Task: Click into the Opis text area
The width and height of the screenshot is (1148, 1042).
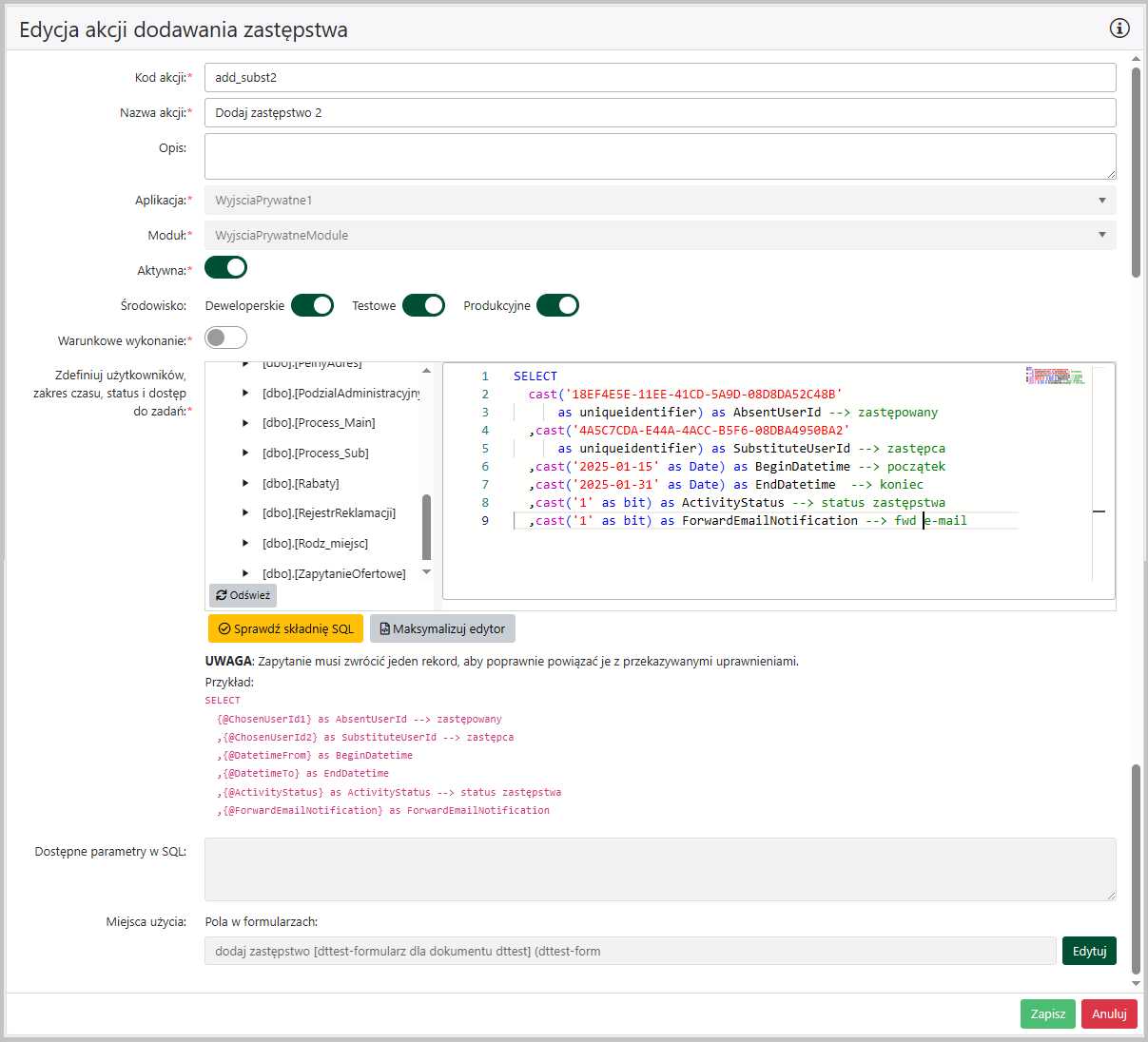Action: coord(659,156)
